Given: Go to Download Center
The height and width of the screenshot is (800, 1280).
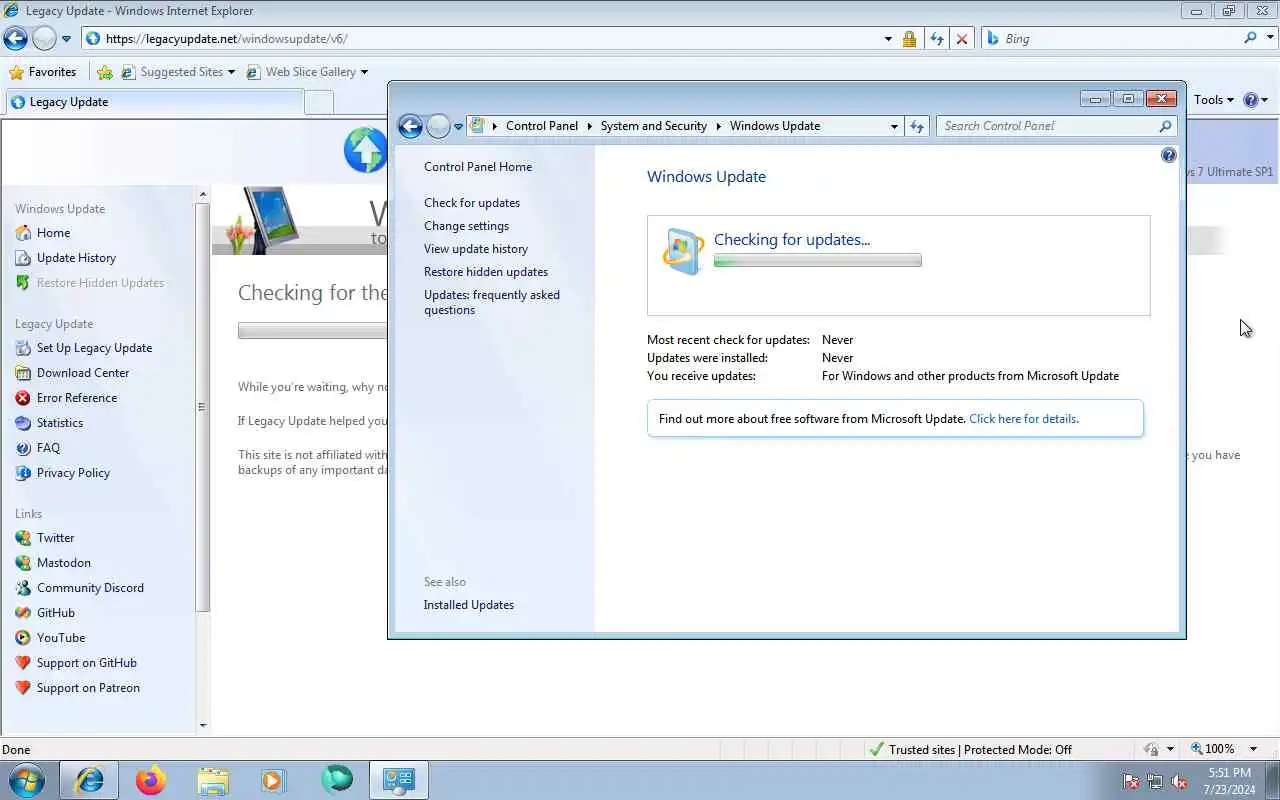Looking at the screenshot, I should [83, 373].
